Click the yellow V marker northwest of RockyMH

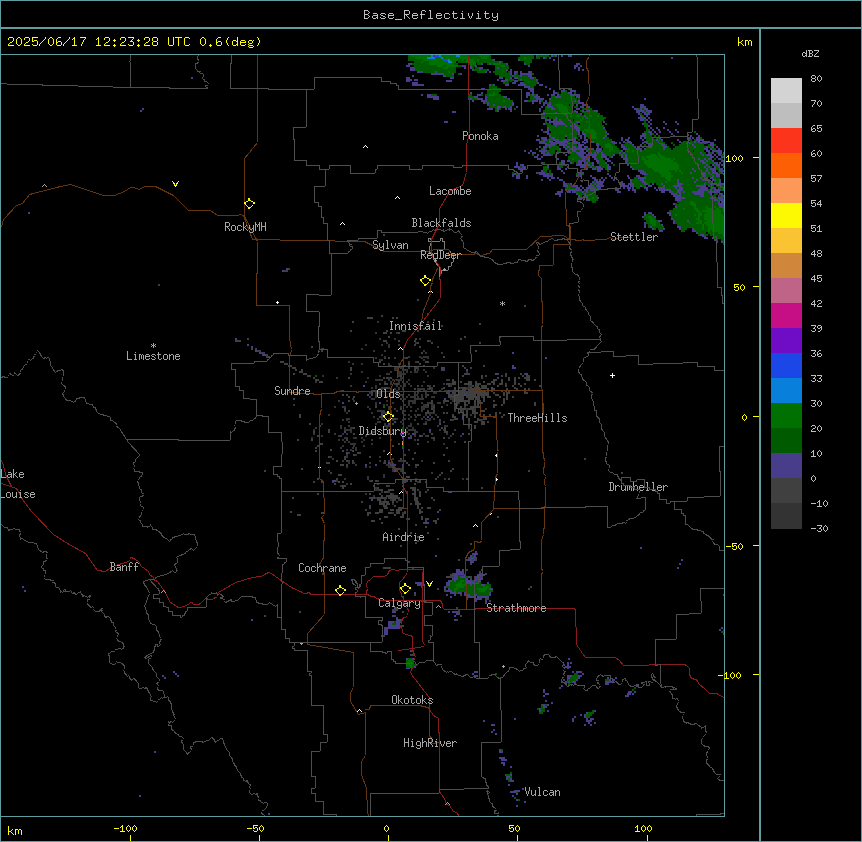coord(175,184)
